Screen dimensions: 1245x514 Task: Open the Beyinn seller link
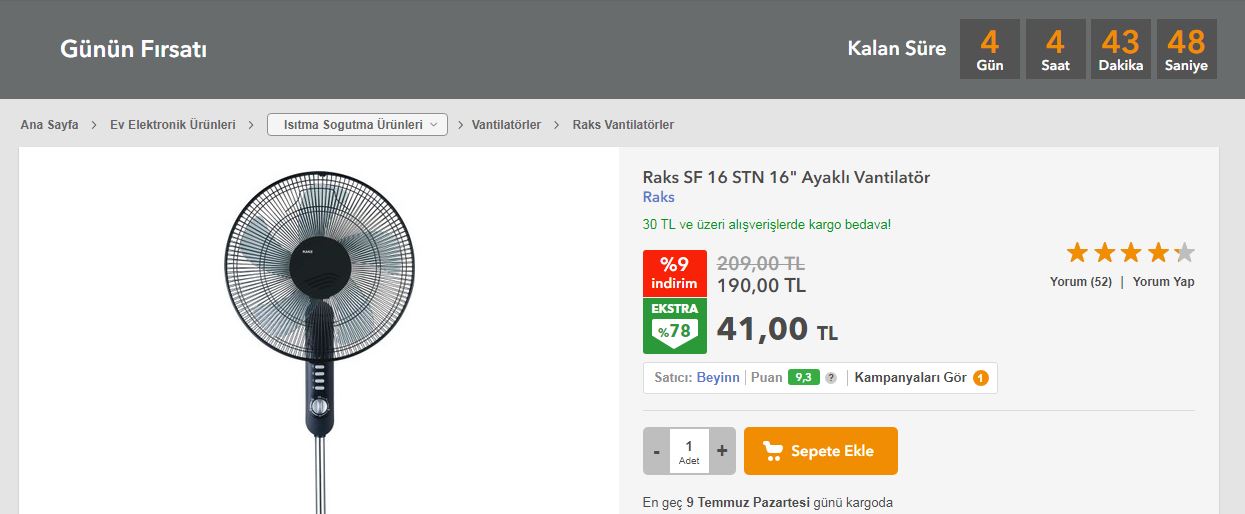[718, 378]
